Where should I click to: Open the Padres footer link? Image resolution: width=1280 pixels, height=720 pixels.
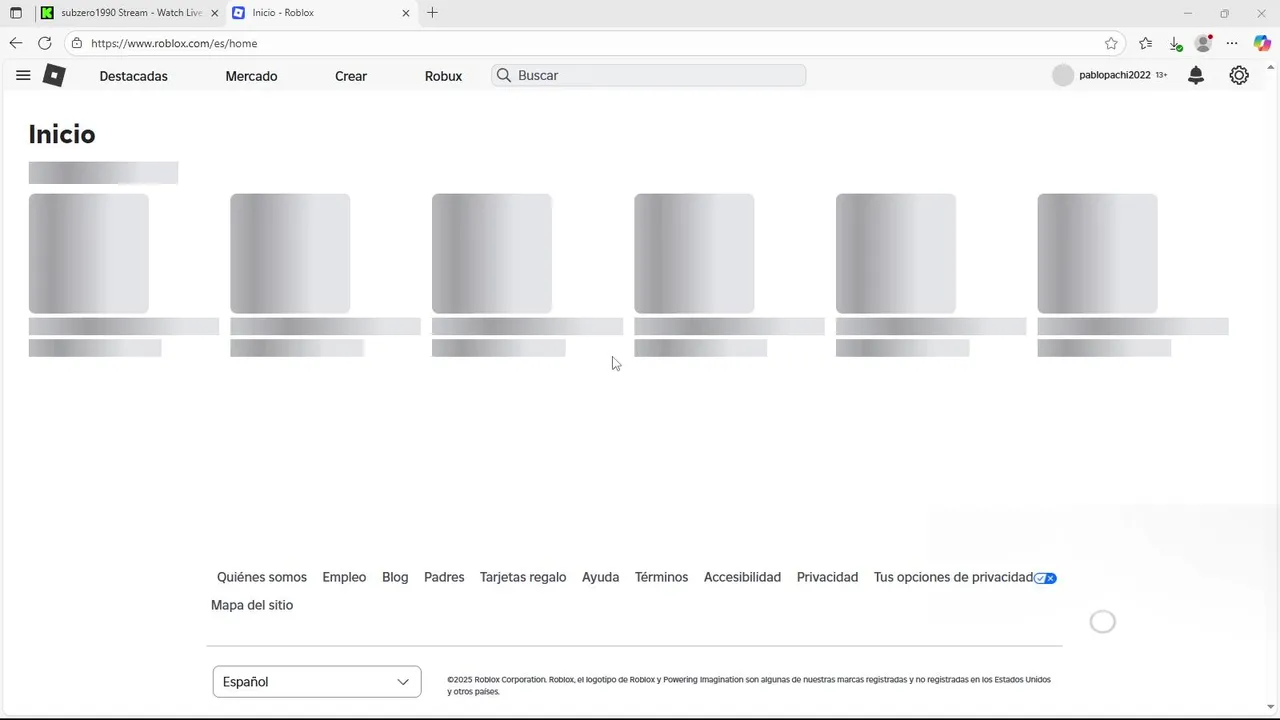[444, 577]
